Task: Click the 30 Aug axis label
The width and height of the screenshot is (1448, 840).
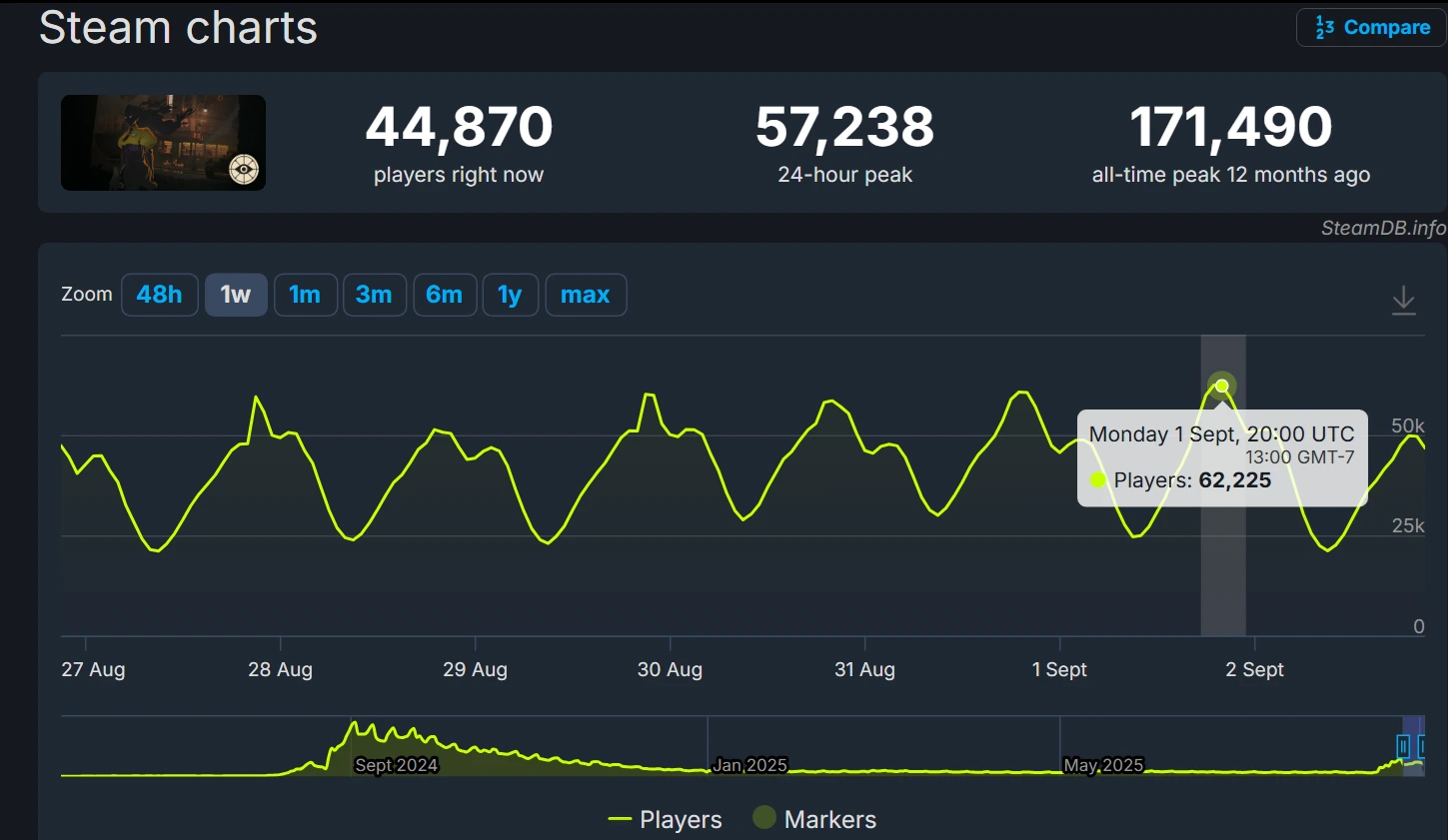Action: click(670, 669)
